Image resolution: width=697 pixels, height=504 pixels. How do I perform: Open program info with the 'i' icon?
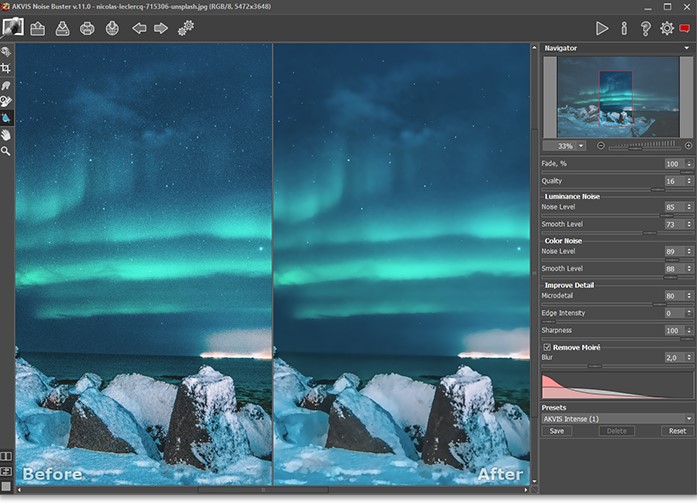point(624,28)
